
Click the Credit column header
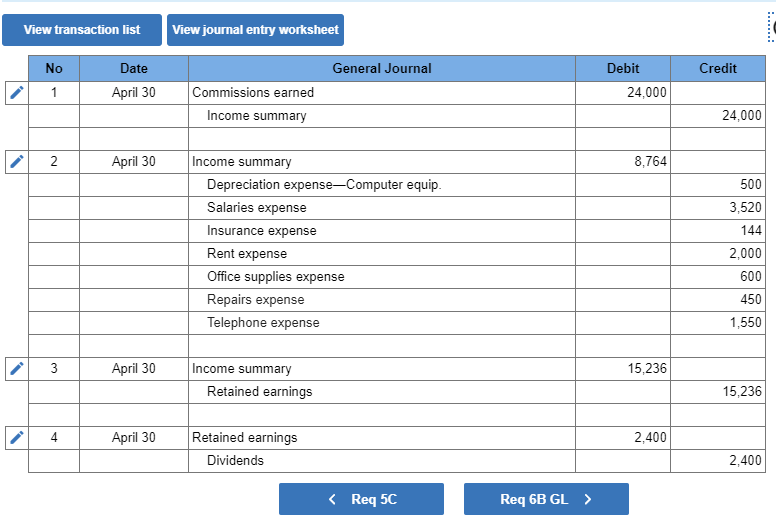718,68
